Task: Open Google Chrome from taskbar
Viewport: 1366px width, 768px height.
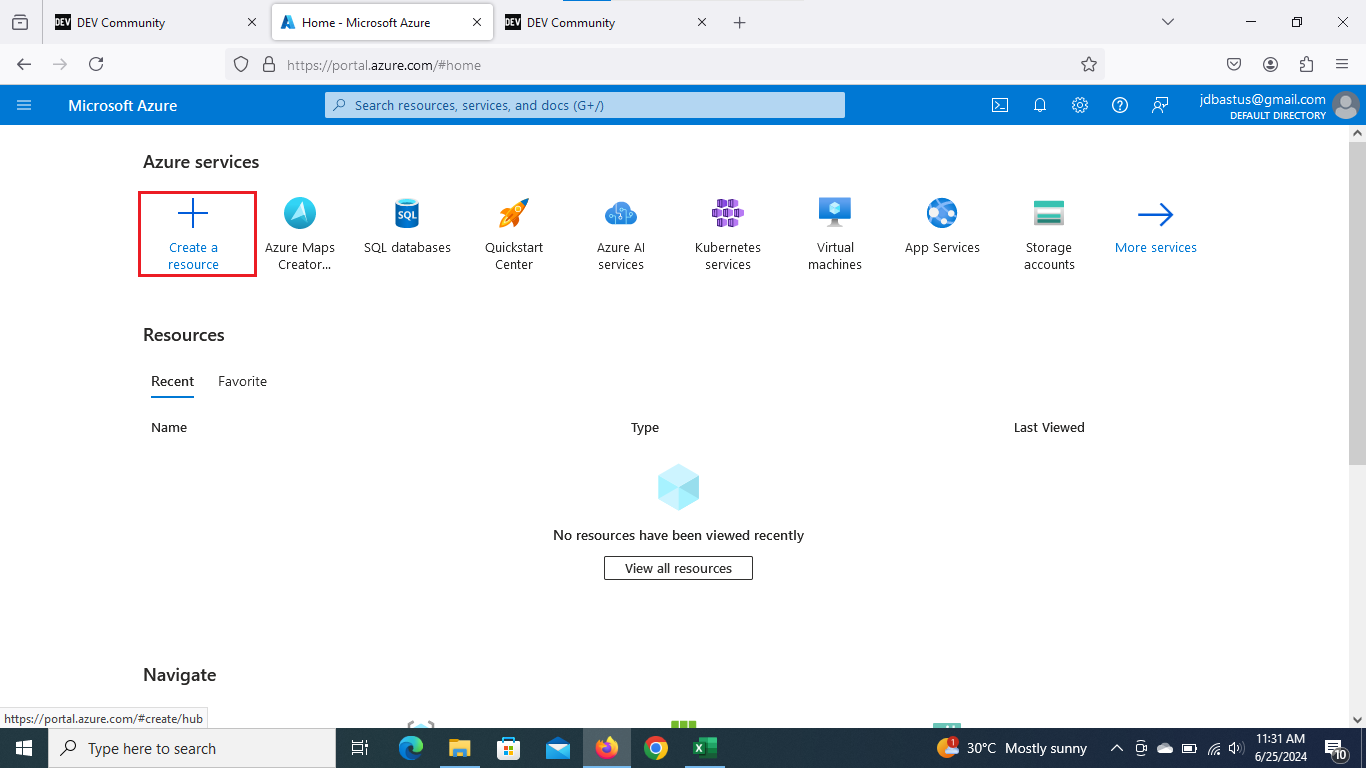Action: click(x=655, y=748)
